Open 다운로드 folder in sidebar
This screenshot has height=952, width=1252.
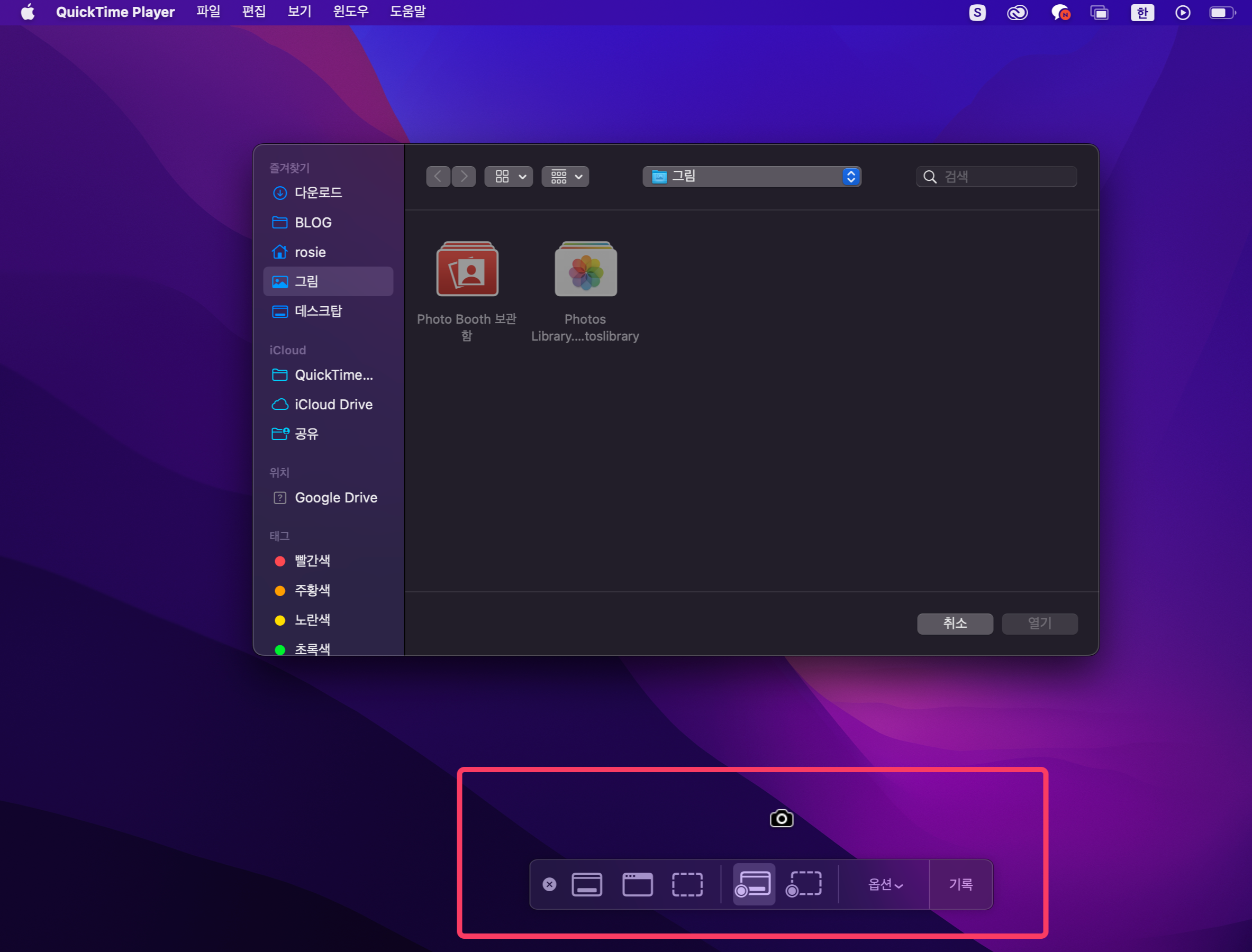pos(317,193)
